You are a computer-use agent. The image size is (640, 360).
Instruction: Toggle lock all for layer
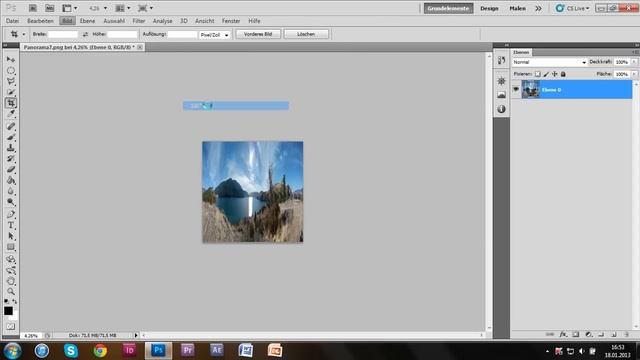click(x=563, y=74)
